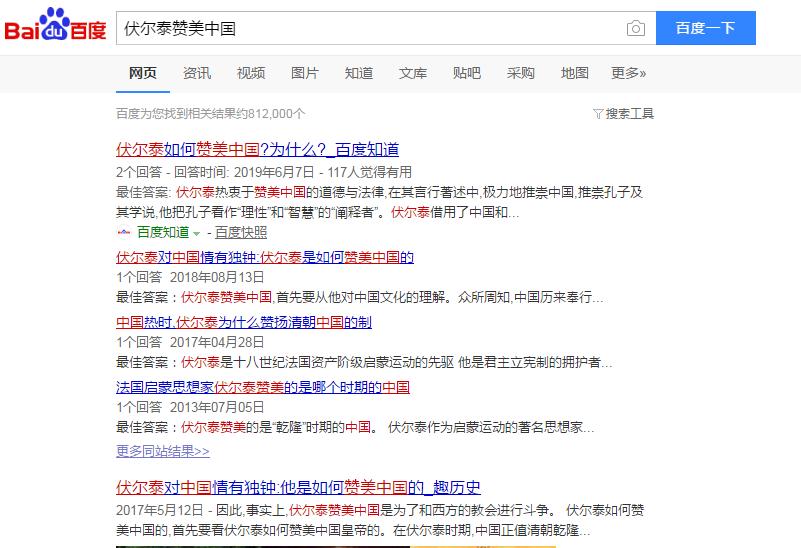Go to the 贴吧 tab

coord(466,73)
